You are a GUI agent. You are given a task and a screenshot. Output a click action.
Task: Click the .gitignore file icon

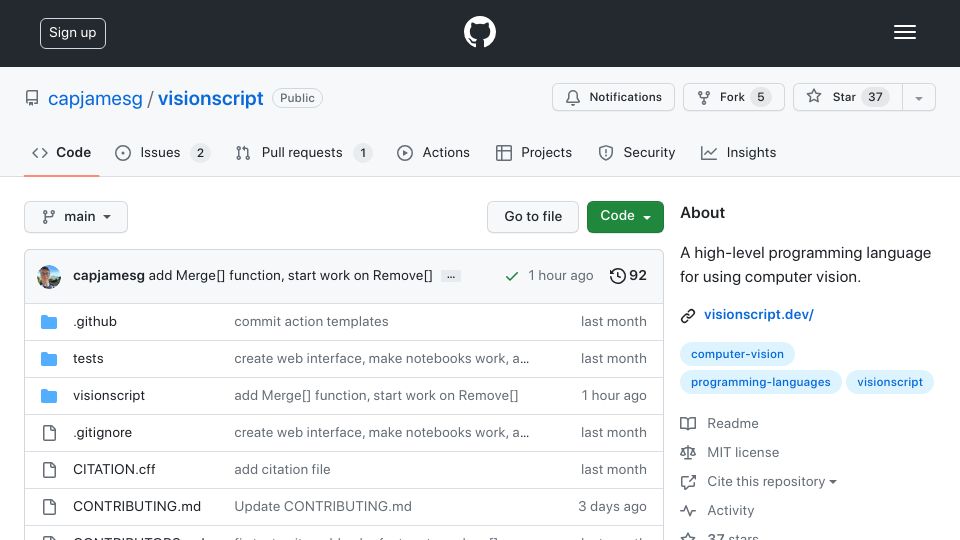pyautogui.click(x=50, y=433)
